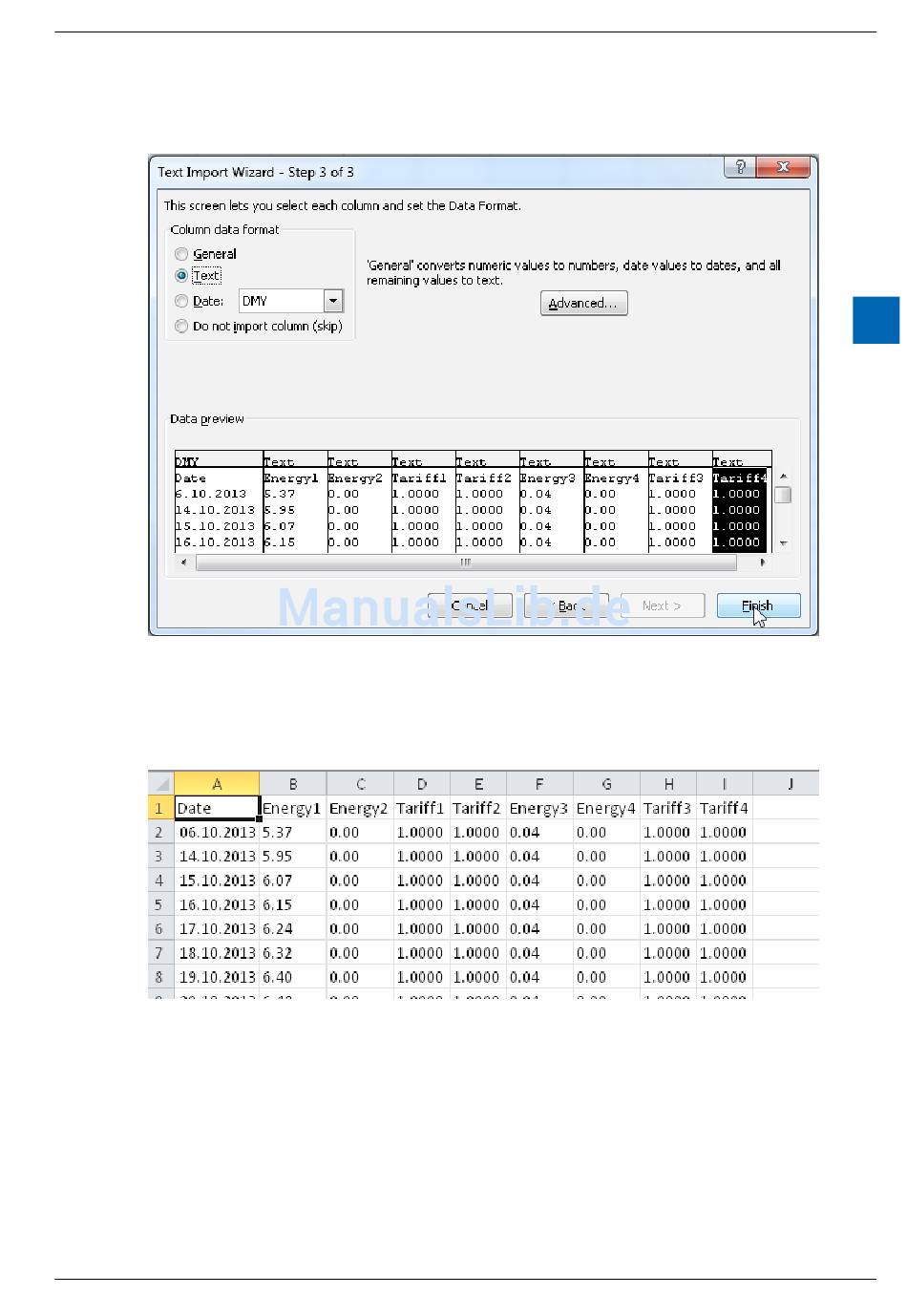Click the help question mark button in wizard title bar
Image resolution: width=907 pixels, height=1316 pixels.
click(x=740, y=167)
